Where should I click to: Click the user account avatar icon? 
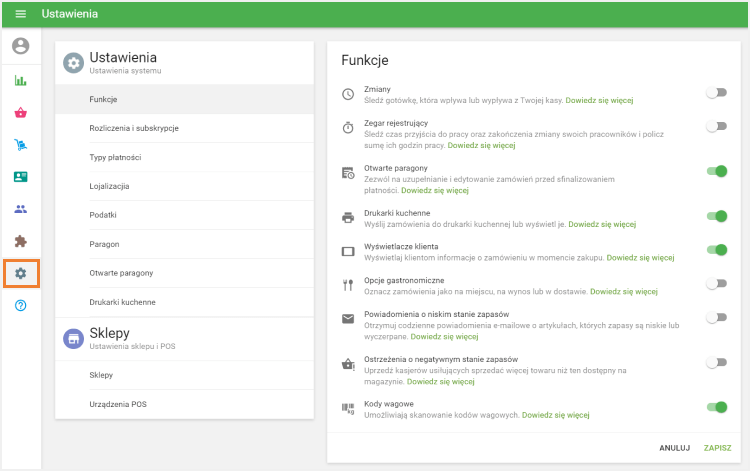pyautogui.click(x=20, y=46)
